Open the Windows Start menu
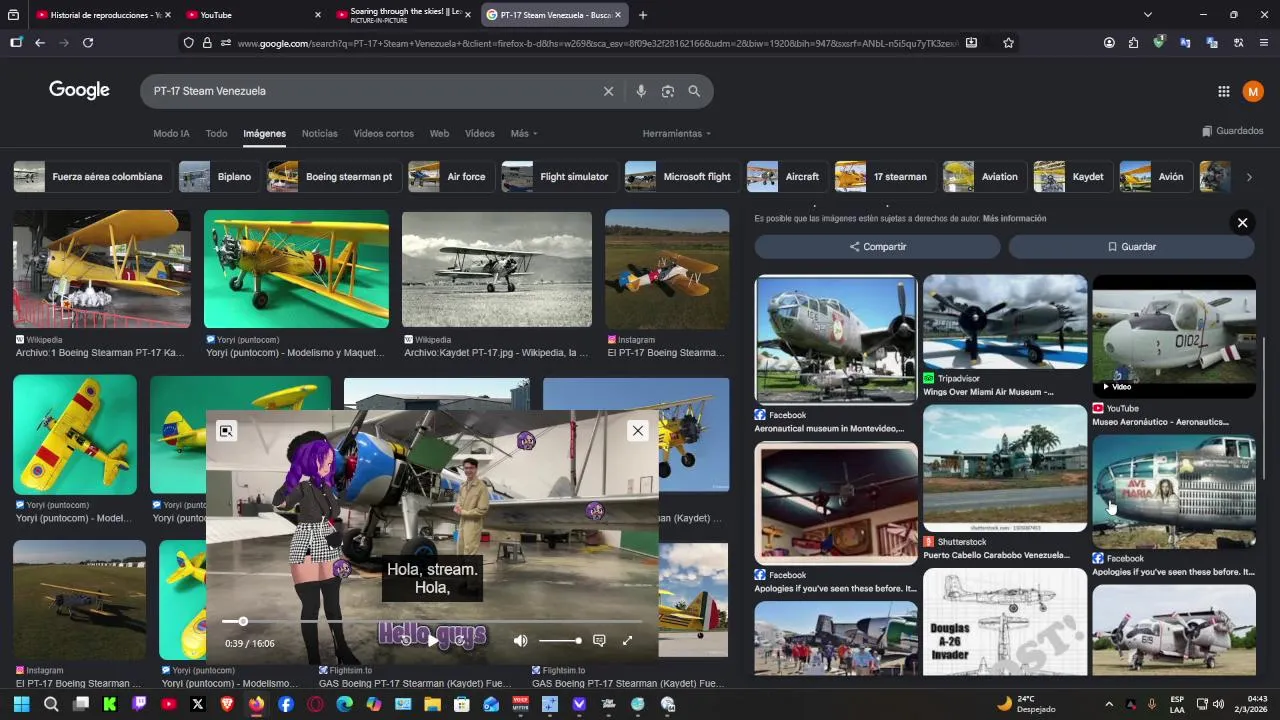This screenshot has width=1280, height=720. tap(21, 704)
